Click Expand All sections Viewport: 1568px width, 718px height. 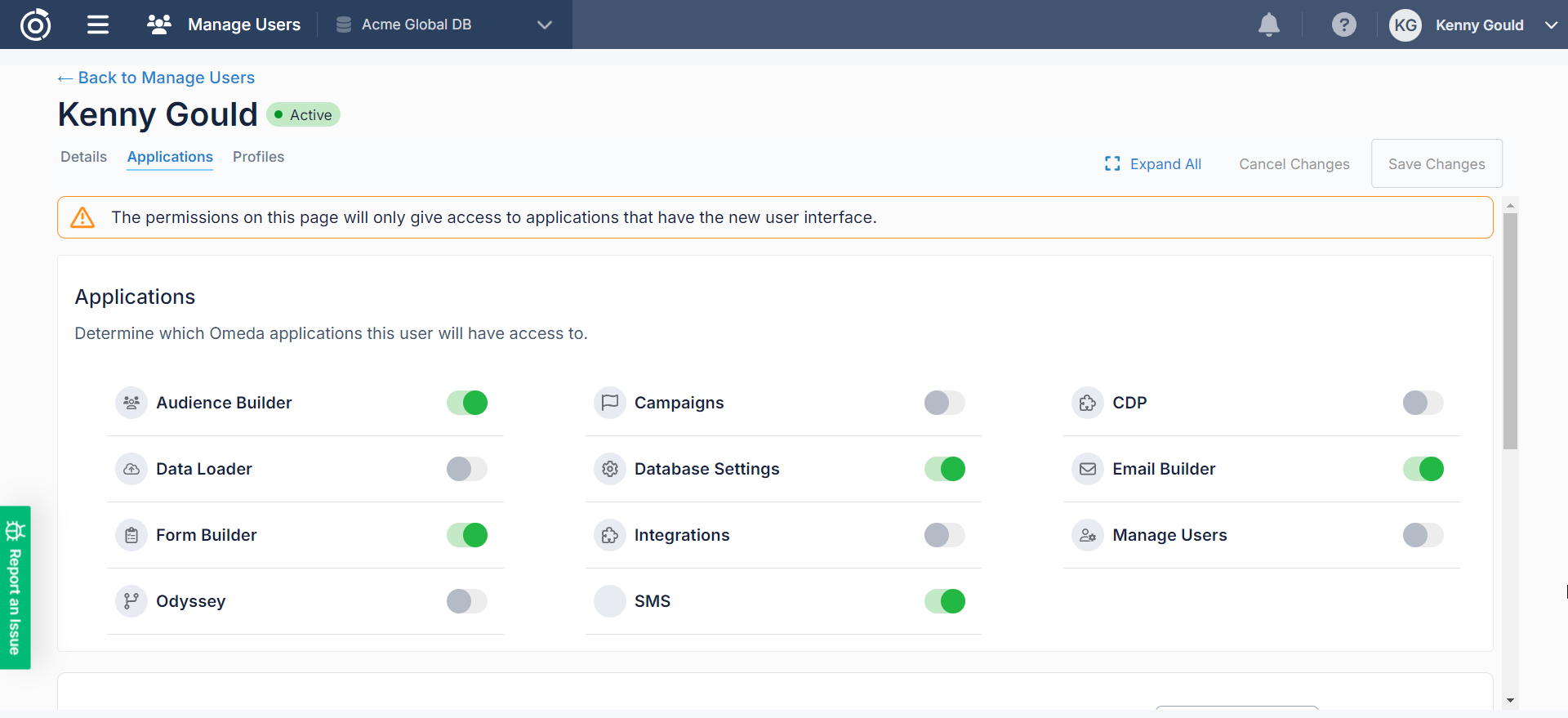1153,164
